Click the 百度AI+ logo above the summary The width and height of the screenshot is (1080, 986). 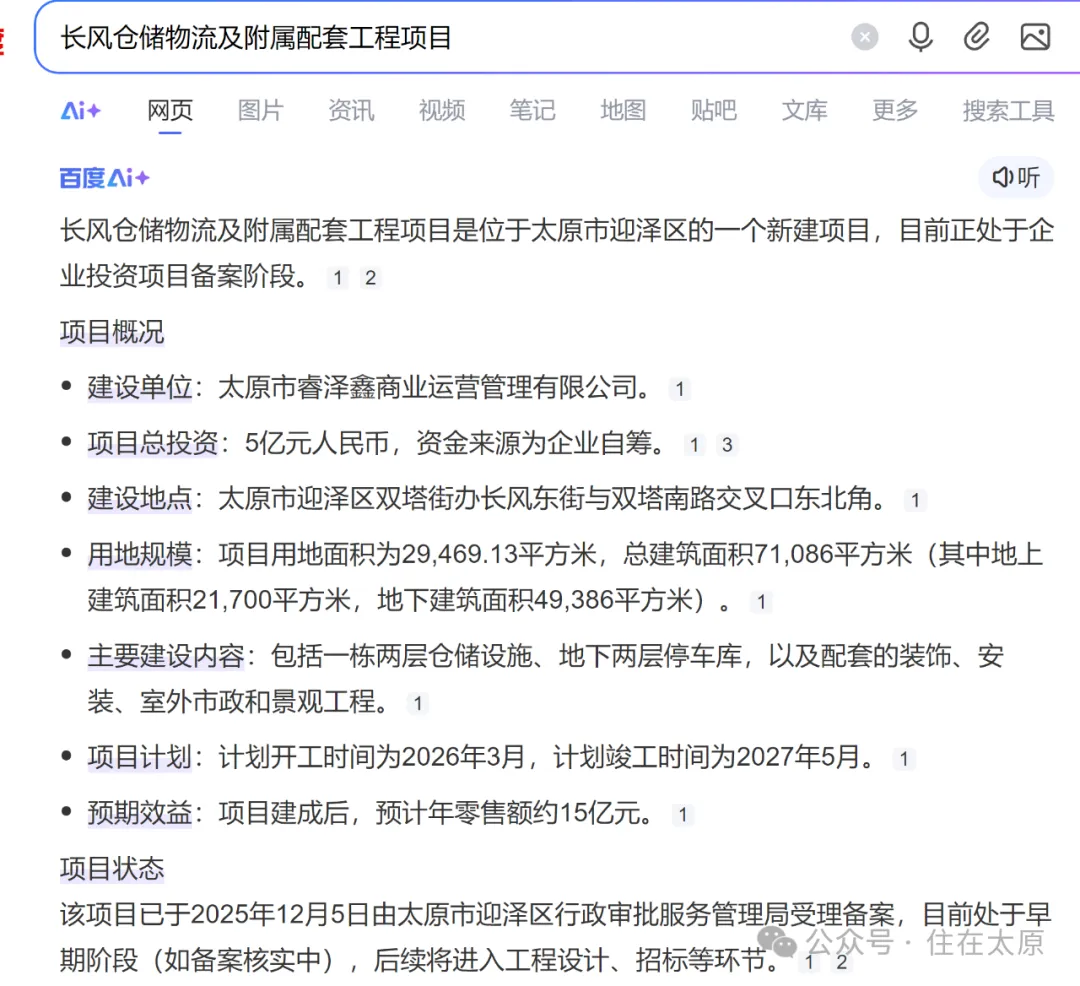[103, 177]
